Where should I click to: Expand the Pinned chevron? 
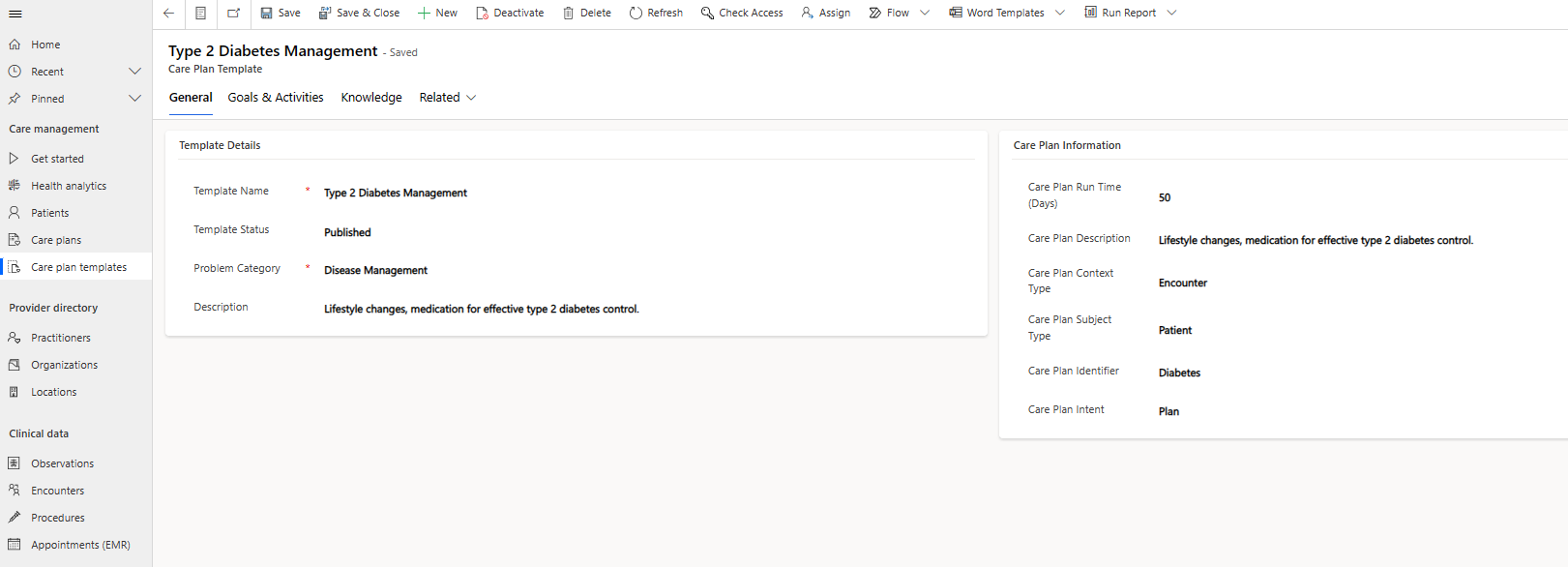click(135, 99)
